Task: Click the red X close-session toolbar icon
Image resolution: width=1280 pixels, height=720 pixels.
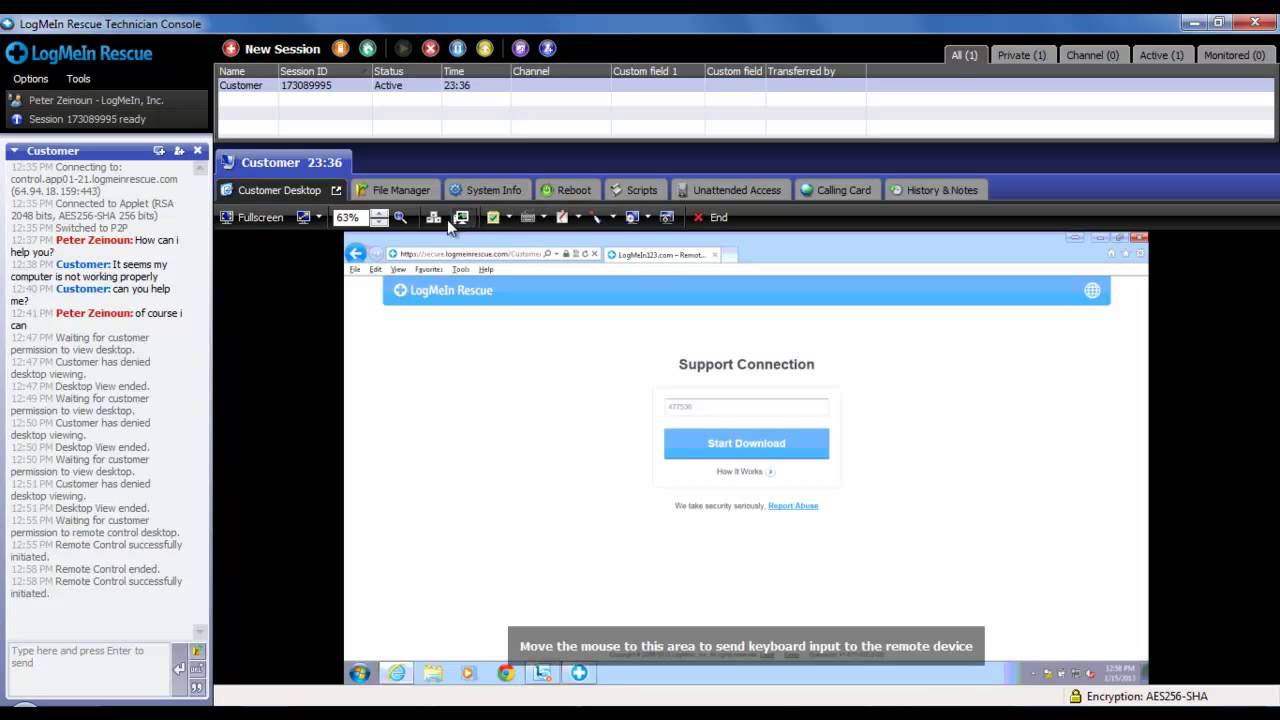Action: click(431, 48)
